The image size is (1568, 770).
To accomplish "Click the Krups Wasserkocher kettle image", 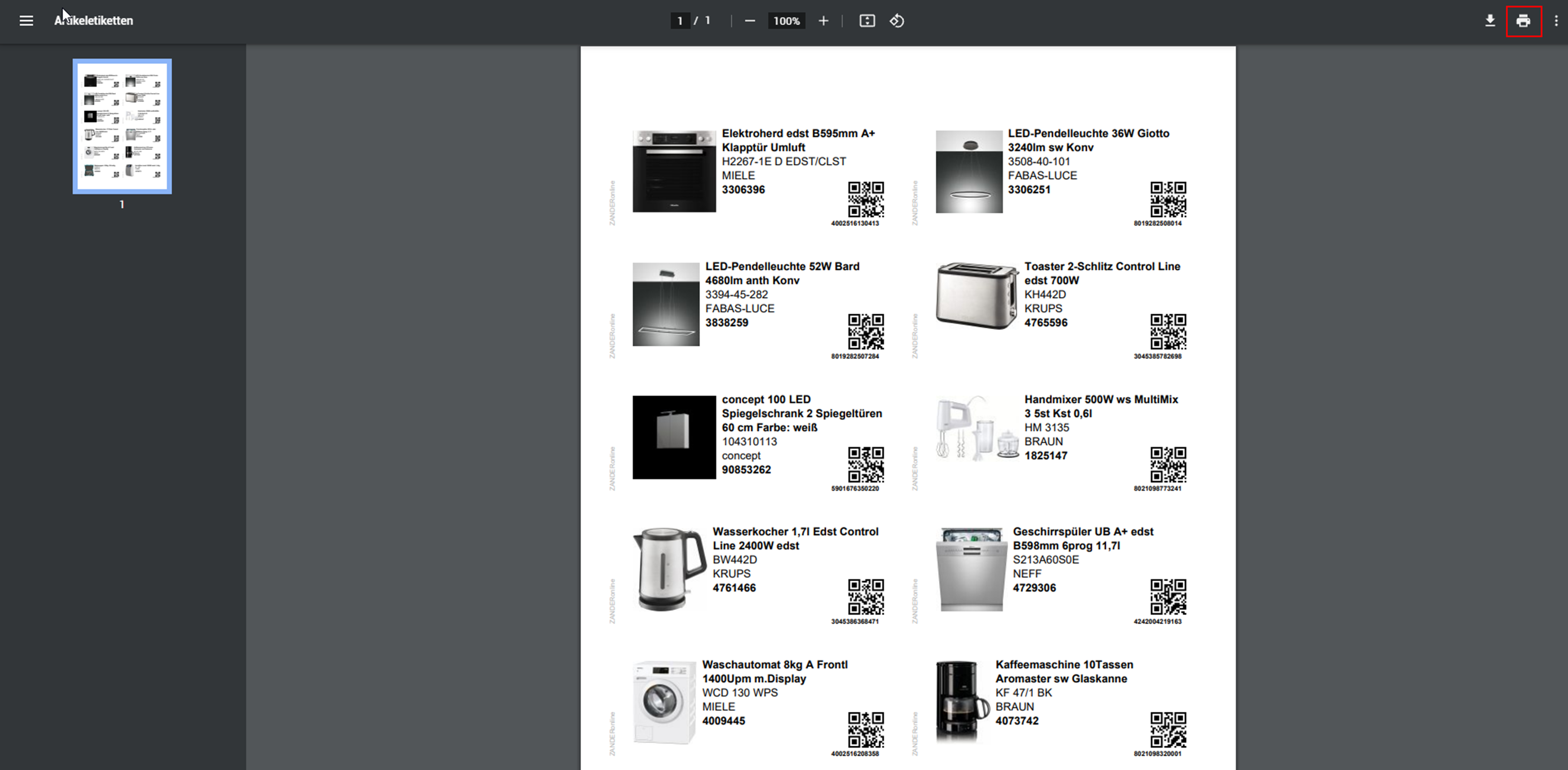I will [669, 569].
